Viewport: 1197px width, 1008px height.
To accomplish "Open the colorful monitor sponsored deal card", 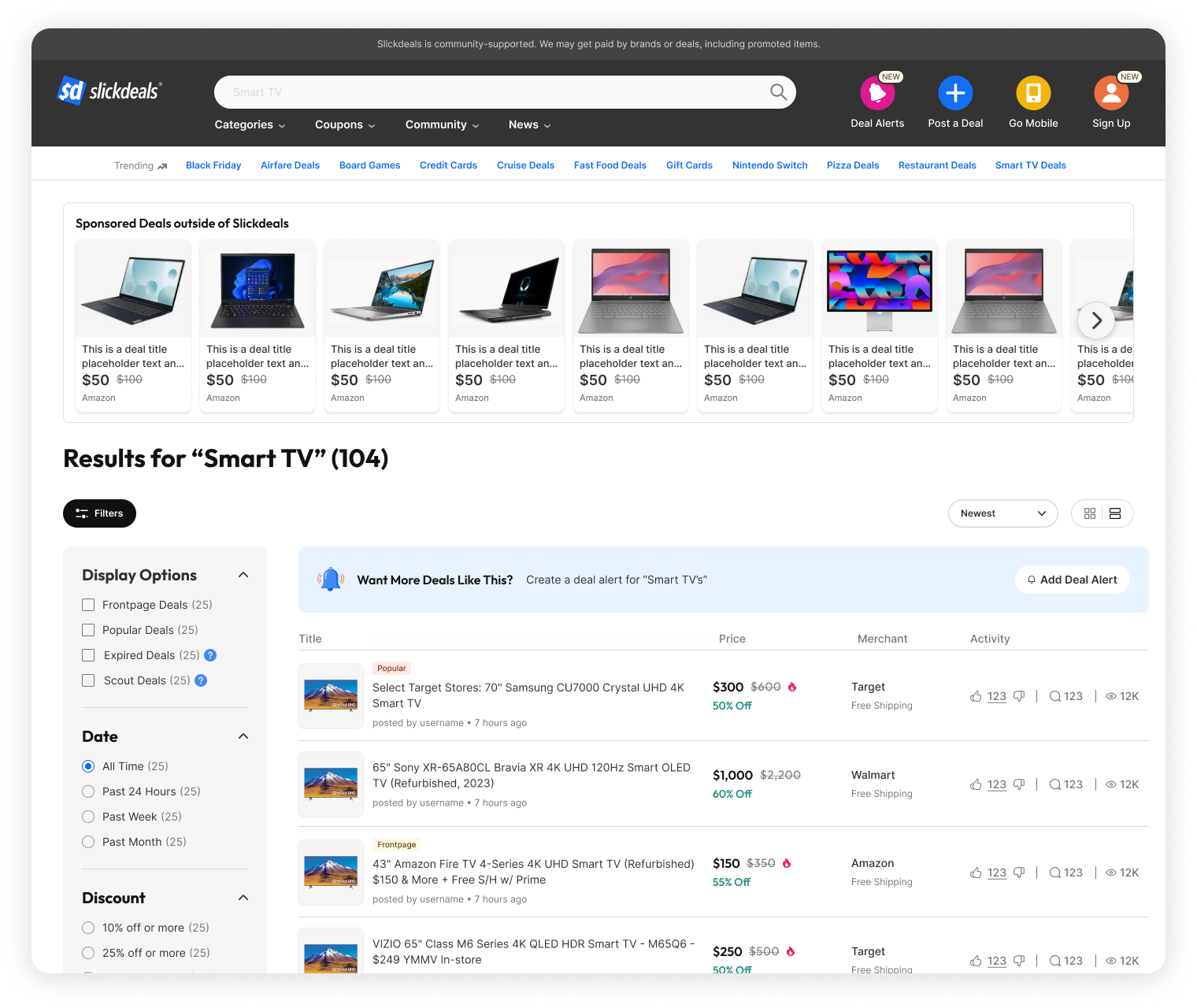I will click(879, 325).
